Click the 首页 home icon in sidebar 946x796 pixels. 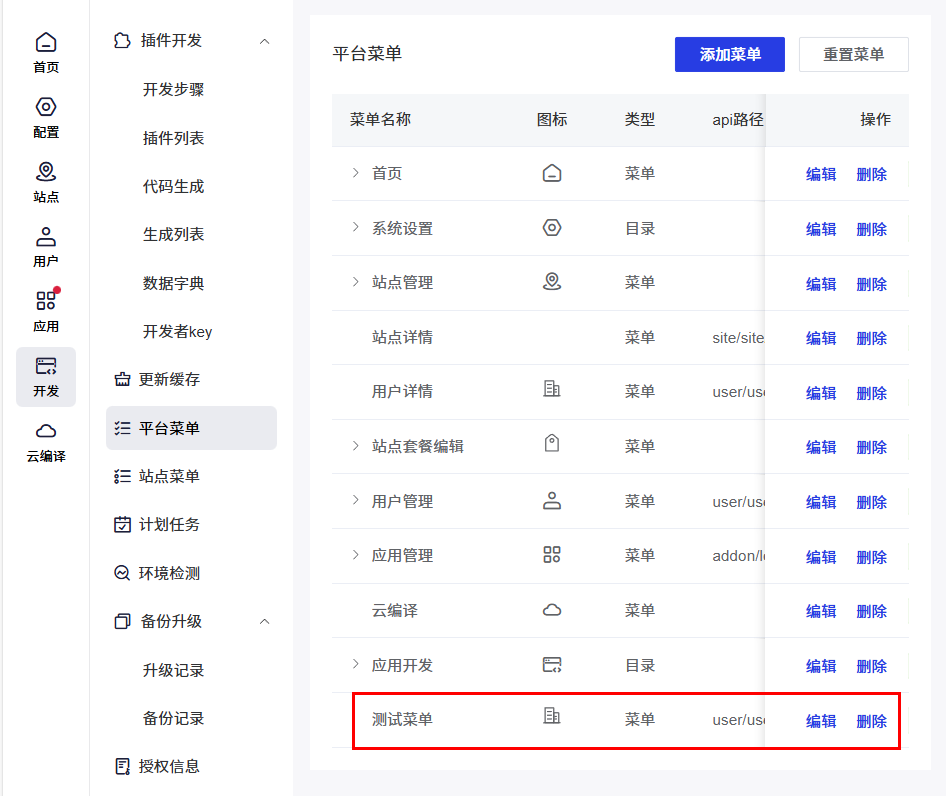point(46,43)
